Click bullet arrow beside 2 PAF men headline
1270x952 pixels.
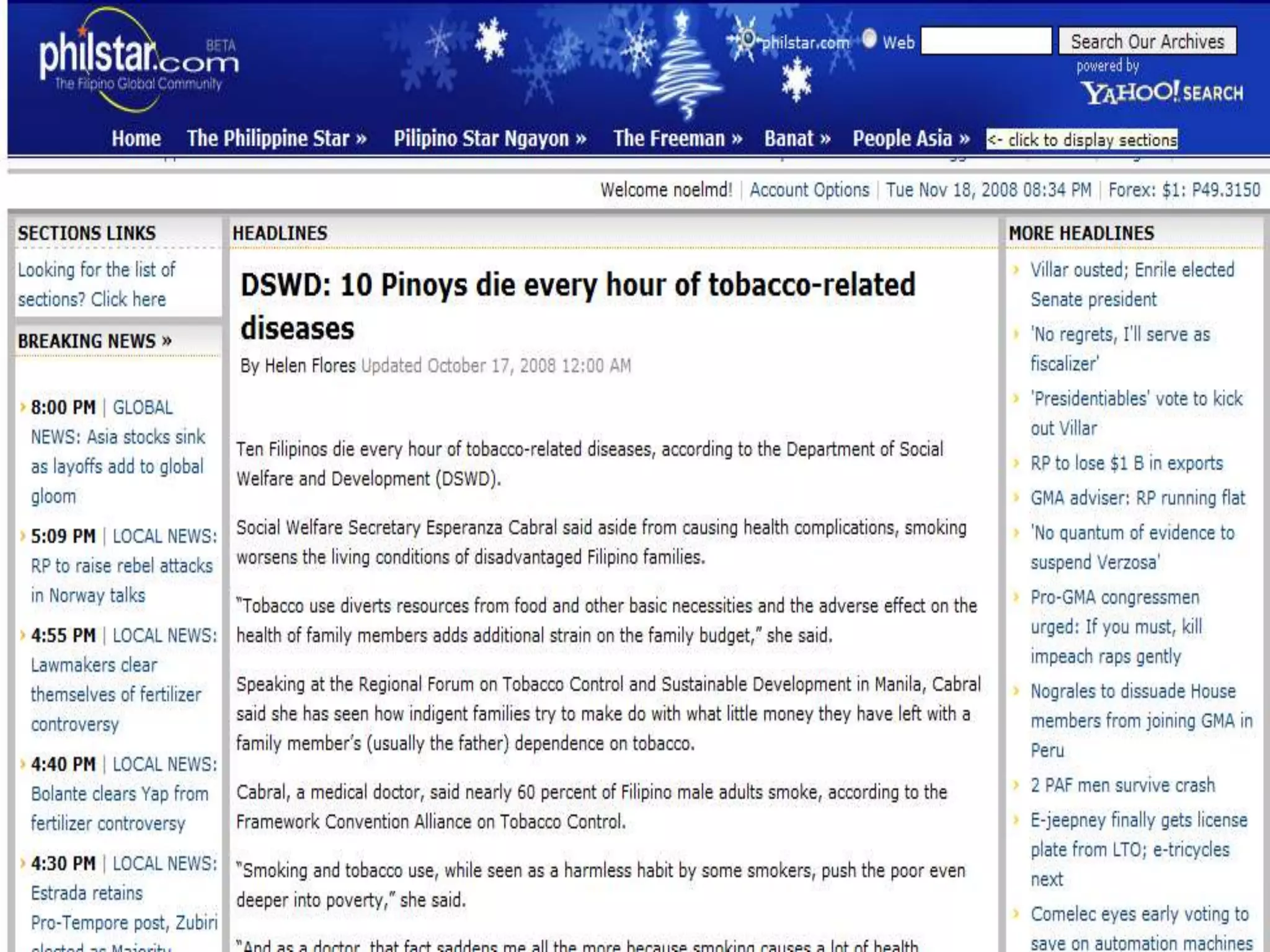point(1016,786)
